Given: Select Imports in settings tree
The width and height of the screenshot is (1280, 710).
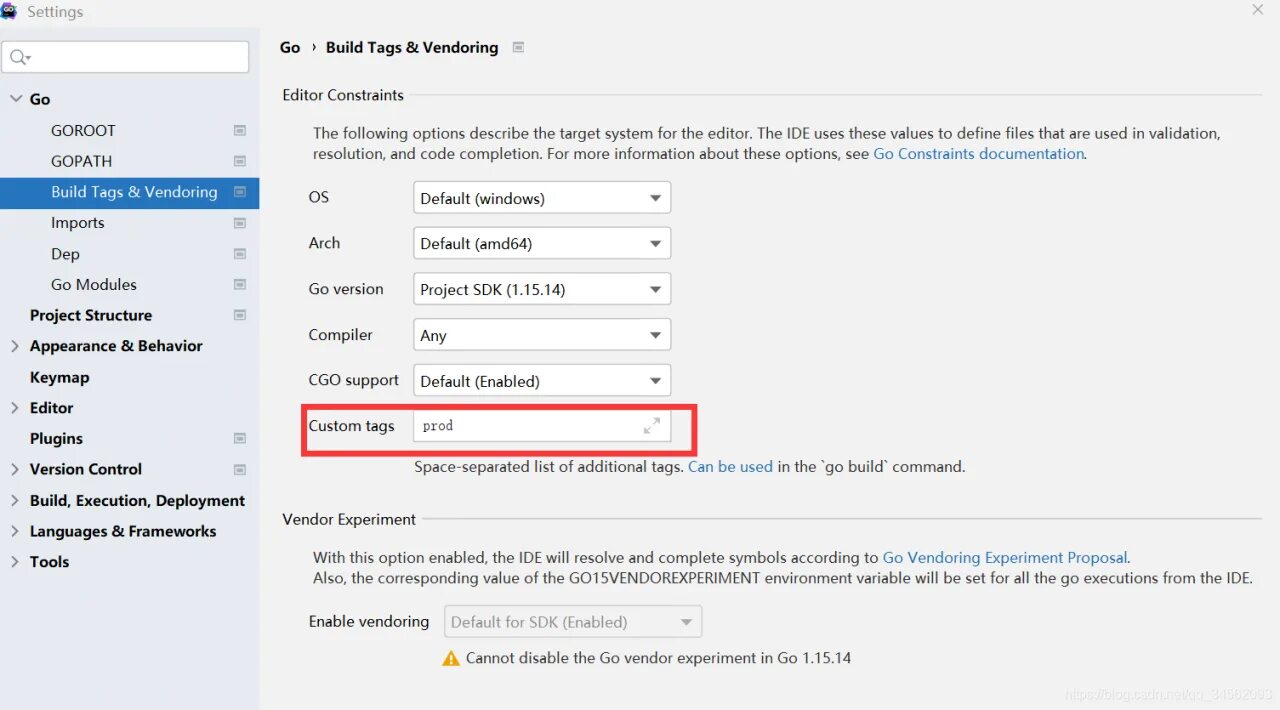Looking at the screenshot, I should [x=78, y=223].
